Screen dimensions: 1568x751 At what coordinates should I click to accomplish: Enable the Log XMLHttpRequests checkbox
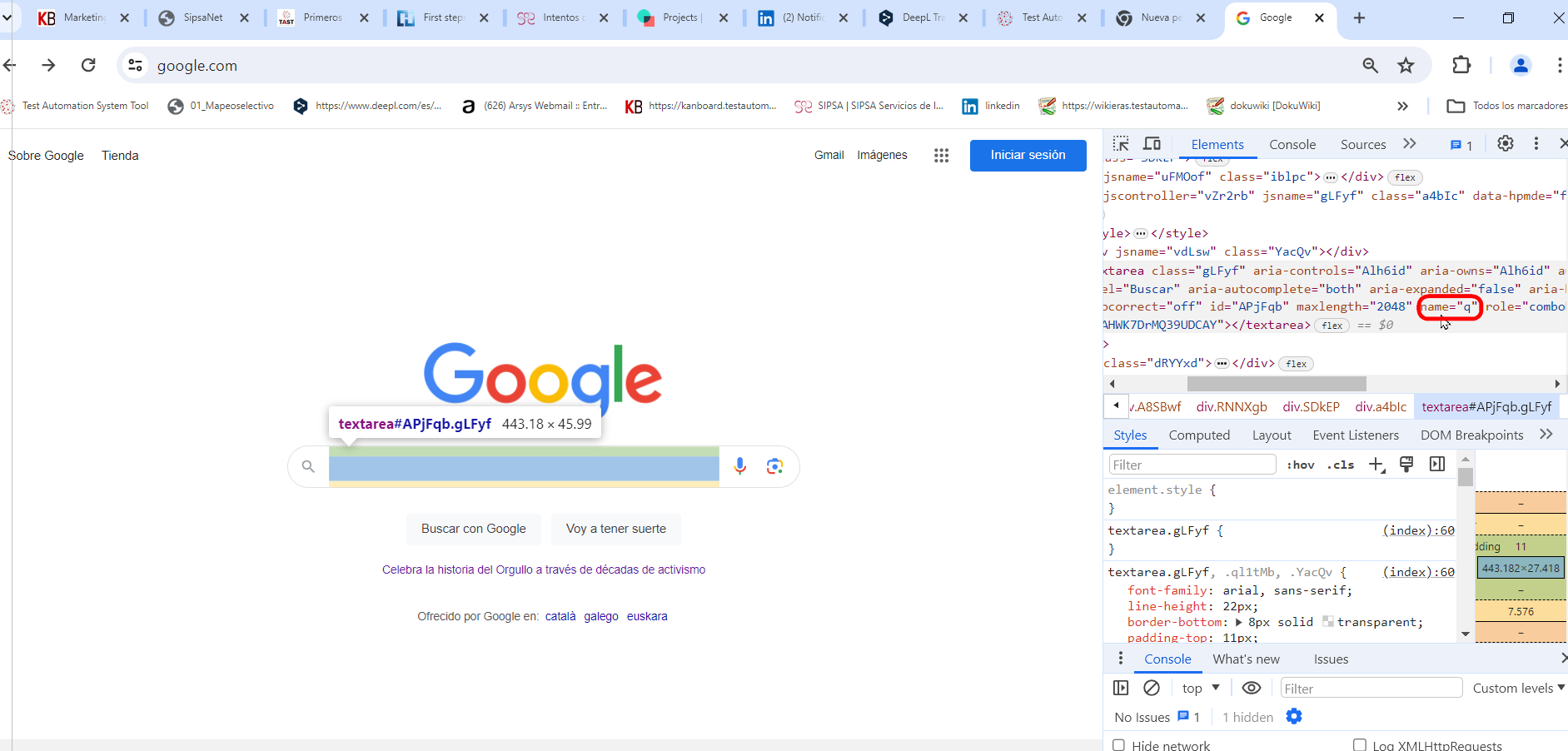click(1360, 745)
